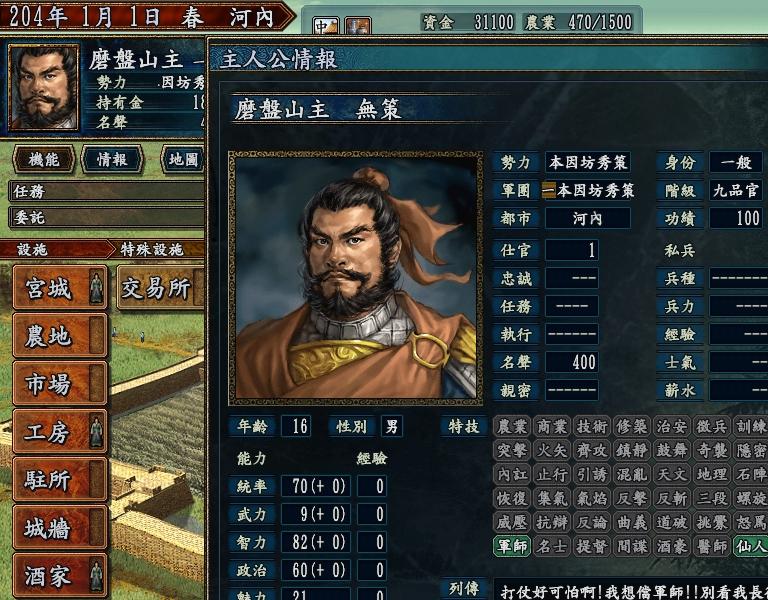Viewport: 768px width, 600px height.
Task: Click the 情報 button
Action: tap(112, 159)
